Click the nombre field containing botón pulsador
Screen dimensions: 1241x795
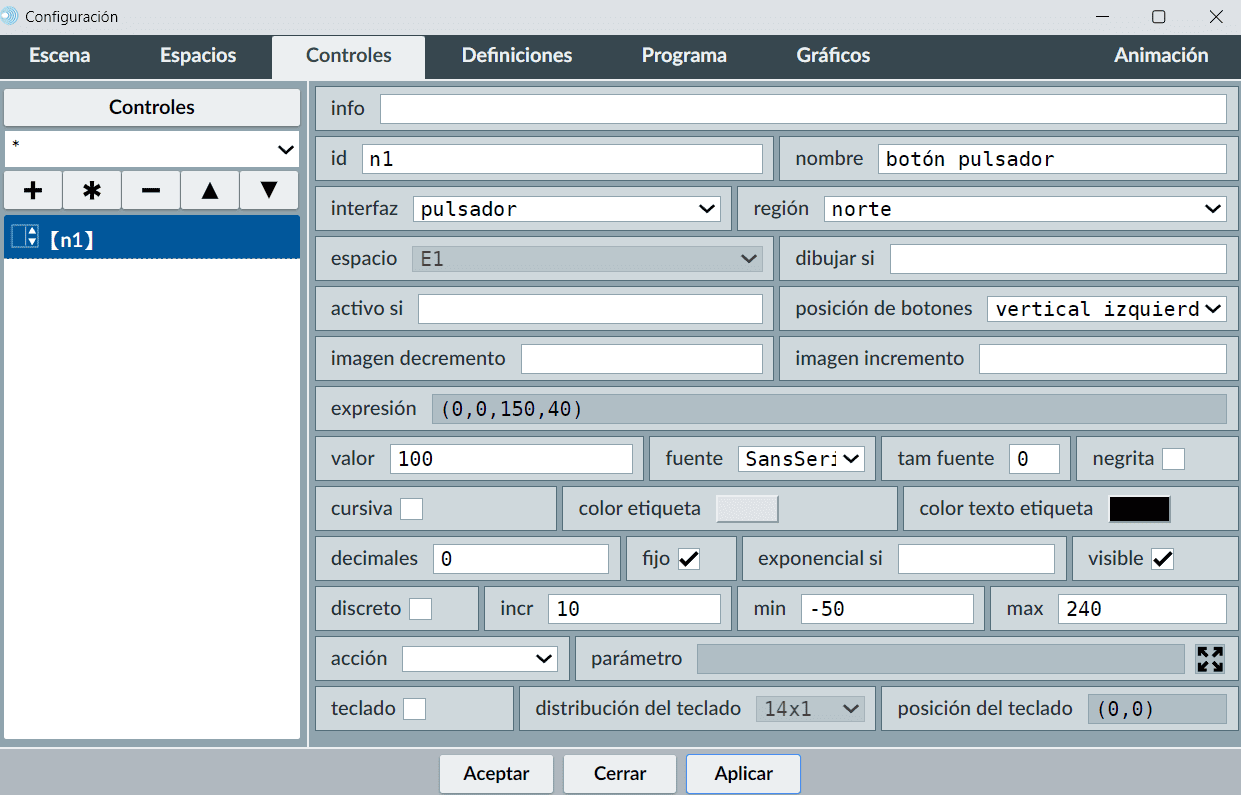tap(1051, 159)
